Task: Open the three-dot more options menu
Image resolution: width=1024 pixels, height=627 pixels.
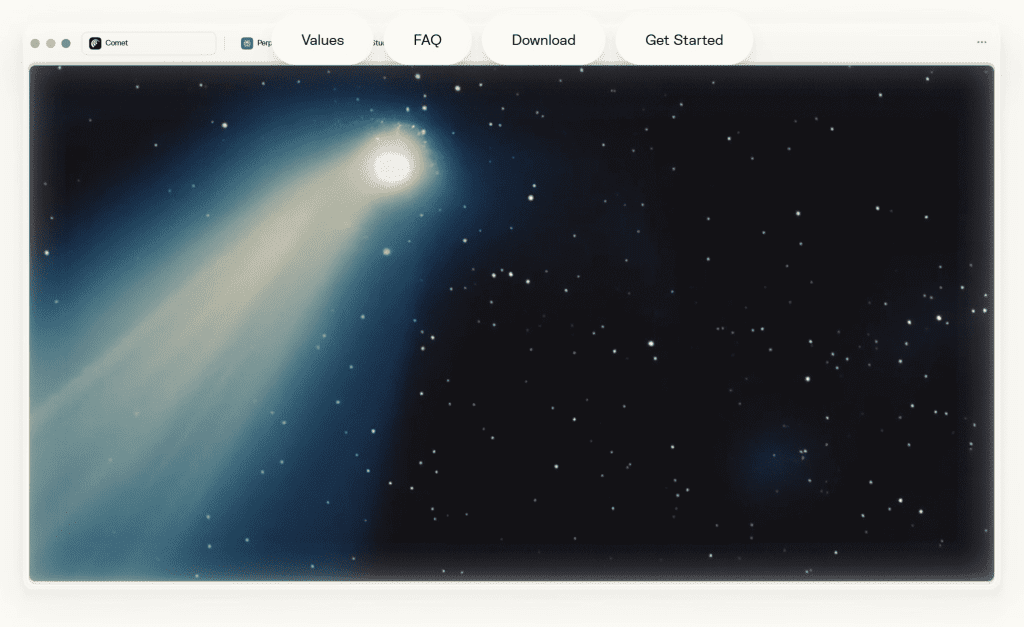Action: tap(982, 42)
